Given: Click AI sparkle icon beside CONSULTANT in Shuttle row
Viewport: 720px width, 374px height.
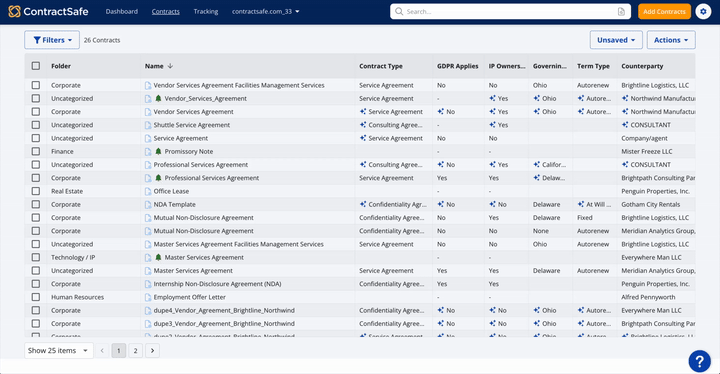Looking at the screenshot, I should point(624,125).
